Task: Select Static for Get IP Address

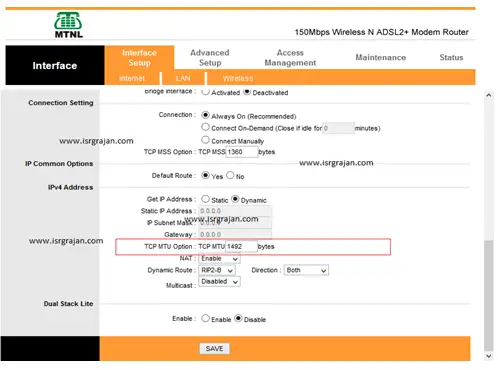Action: pyautogui.click(x=205, y=199)
